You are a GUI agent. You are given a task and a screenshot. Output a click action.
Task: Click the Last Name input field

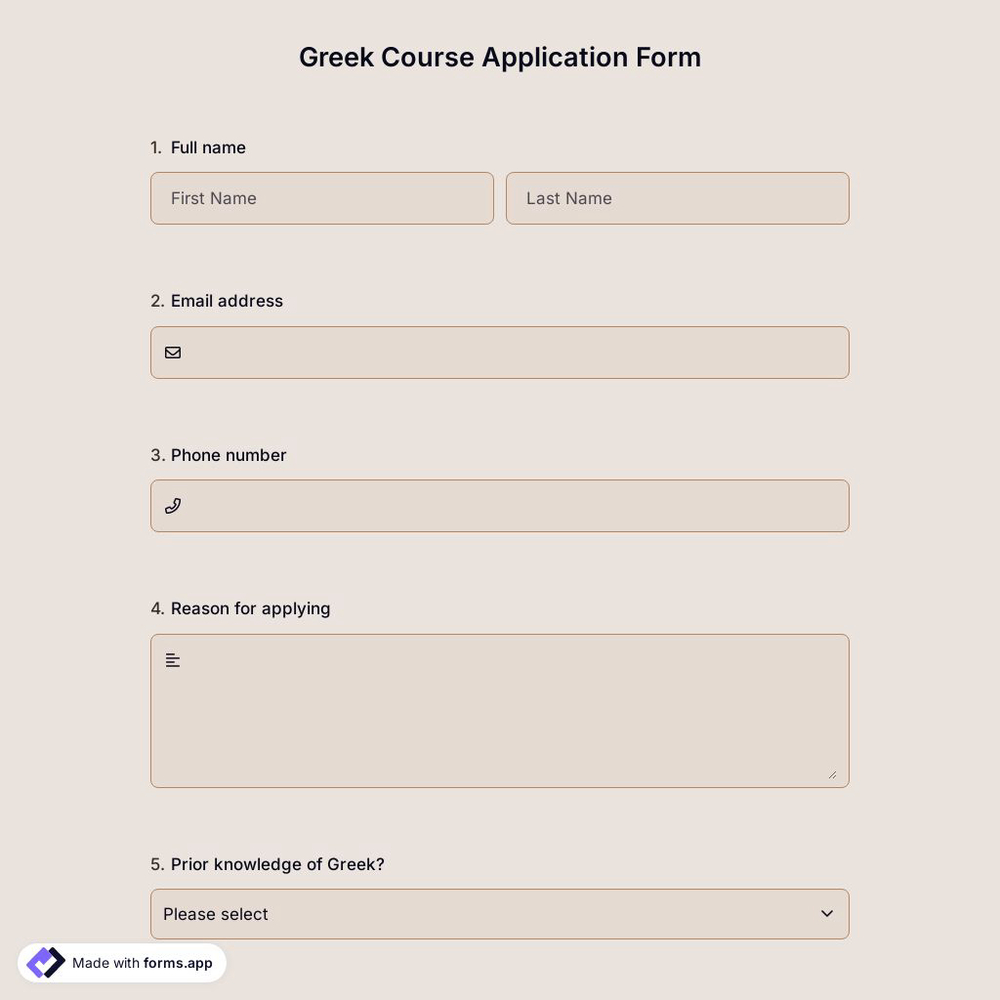[x=677, y=198]
